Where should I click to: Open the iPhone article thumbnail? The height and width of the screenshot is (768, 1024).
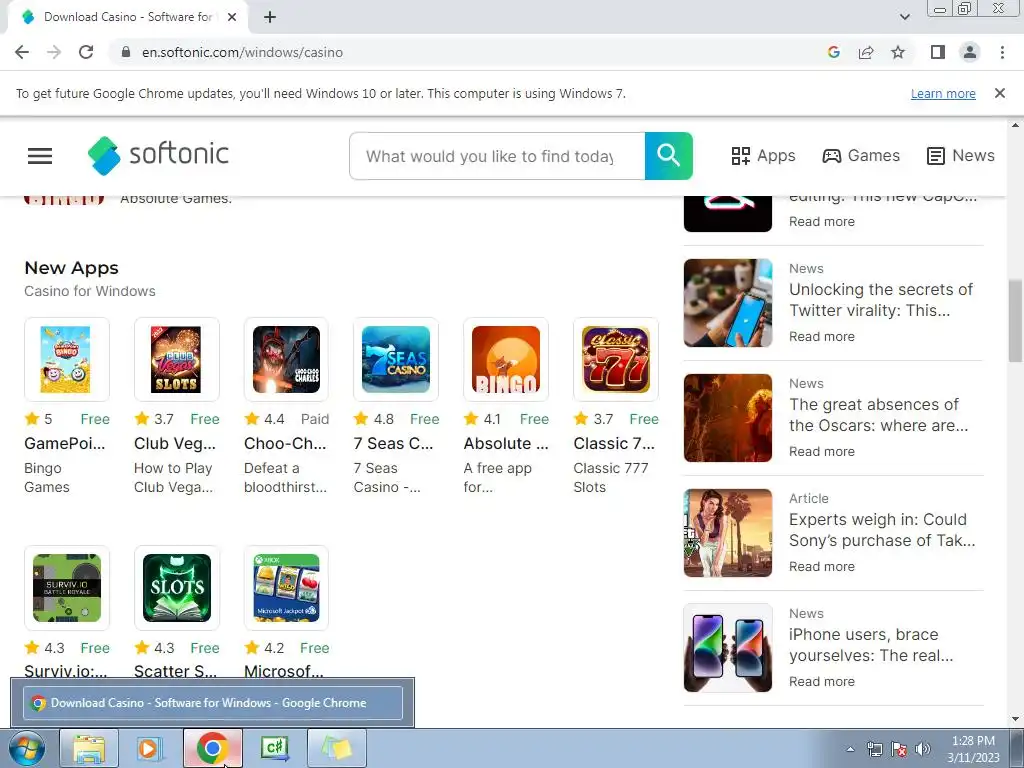coord(728,648)
